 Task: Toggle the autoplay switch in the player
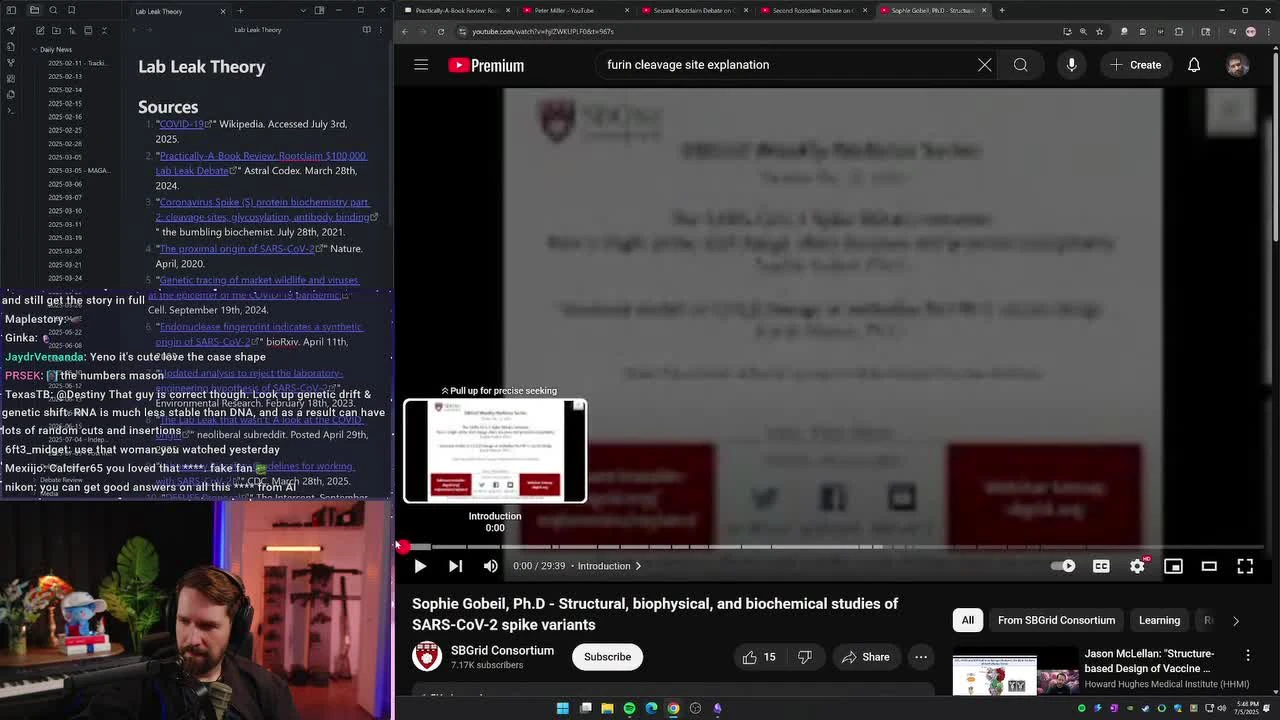click(x=1063, y=566)
